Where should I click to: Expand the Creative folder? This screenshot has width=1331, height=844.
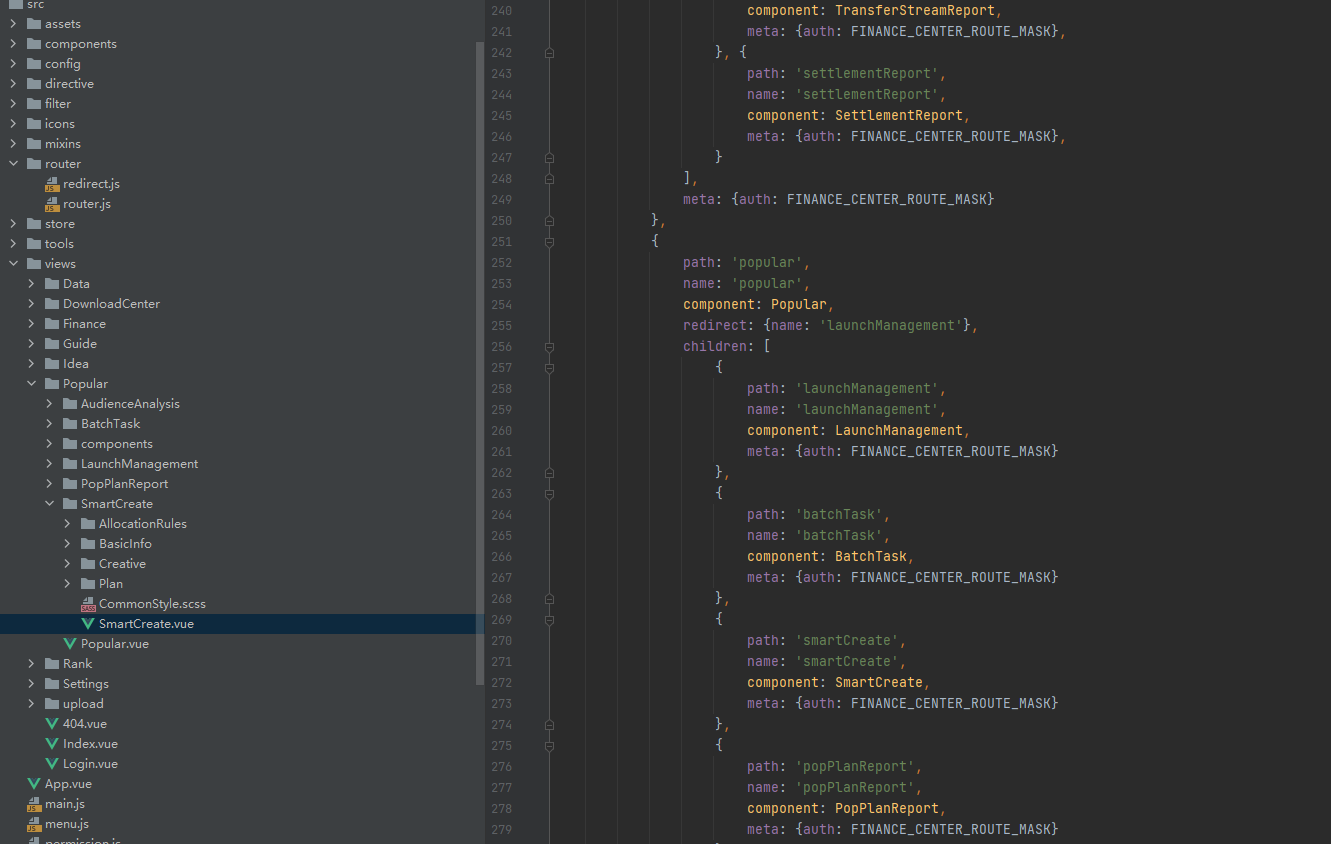(x=67, y=564)
